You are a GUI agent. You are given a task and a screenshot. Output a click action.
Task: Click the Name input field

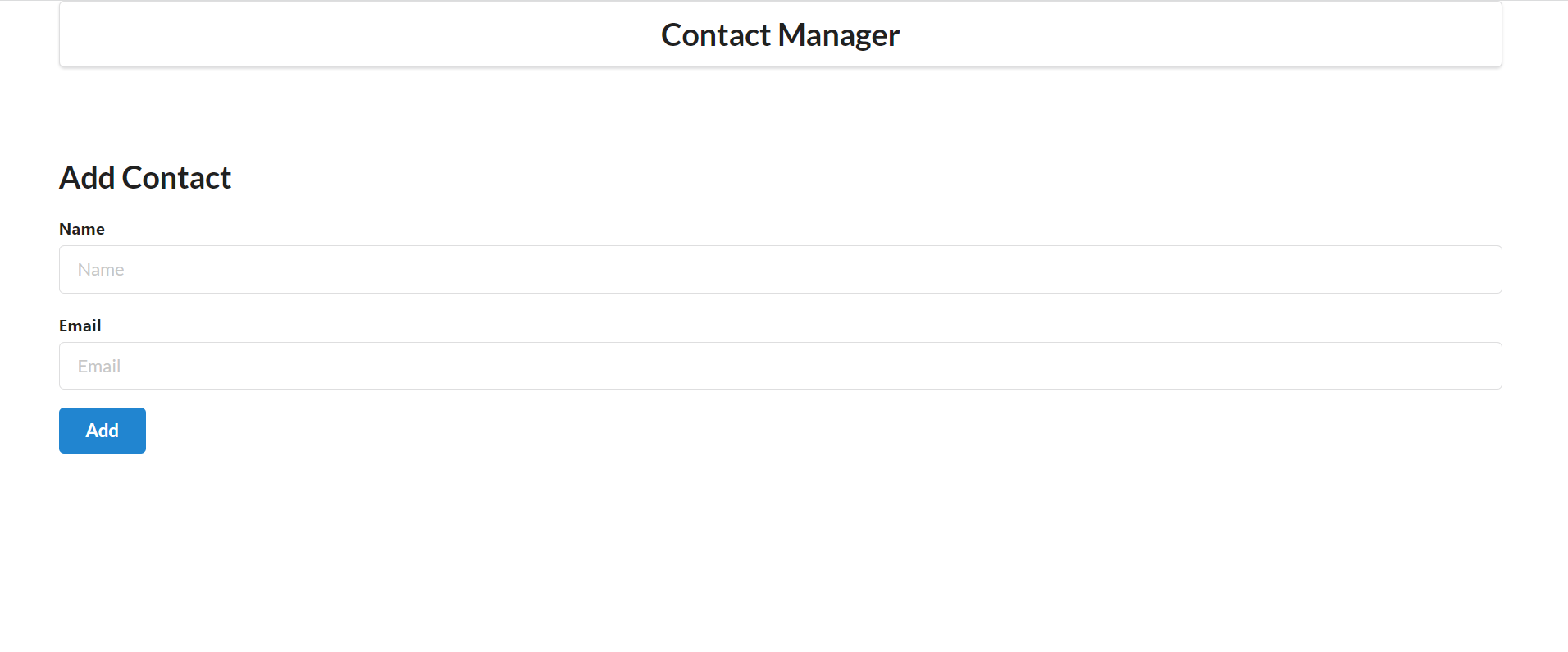pyautogui.click(x=779, y=269)
